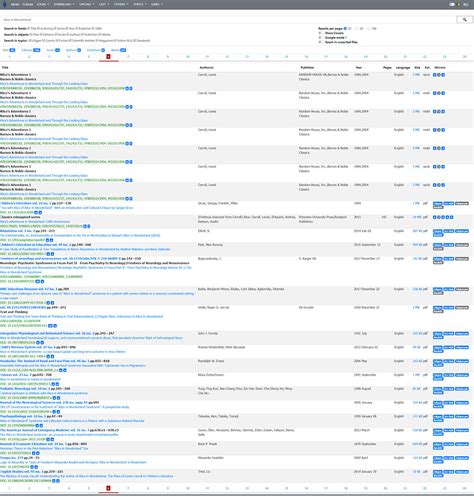Open the Libgen mirror badge in the English Studies vol. 95 row
The image size is (474, 496).
438,472
